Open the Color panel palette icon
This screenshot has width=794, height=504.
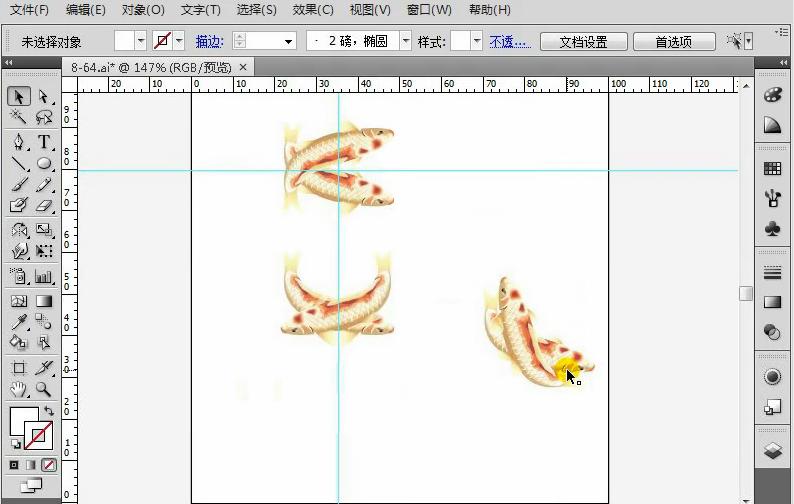point(772,95)
